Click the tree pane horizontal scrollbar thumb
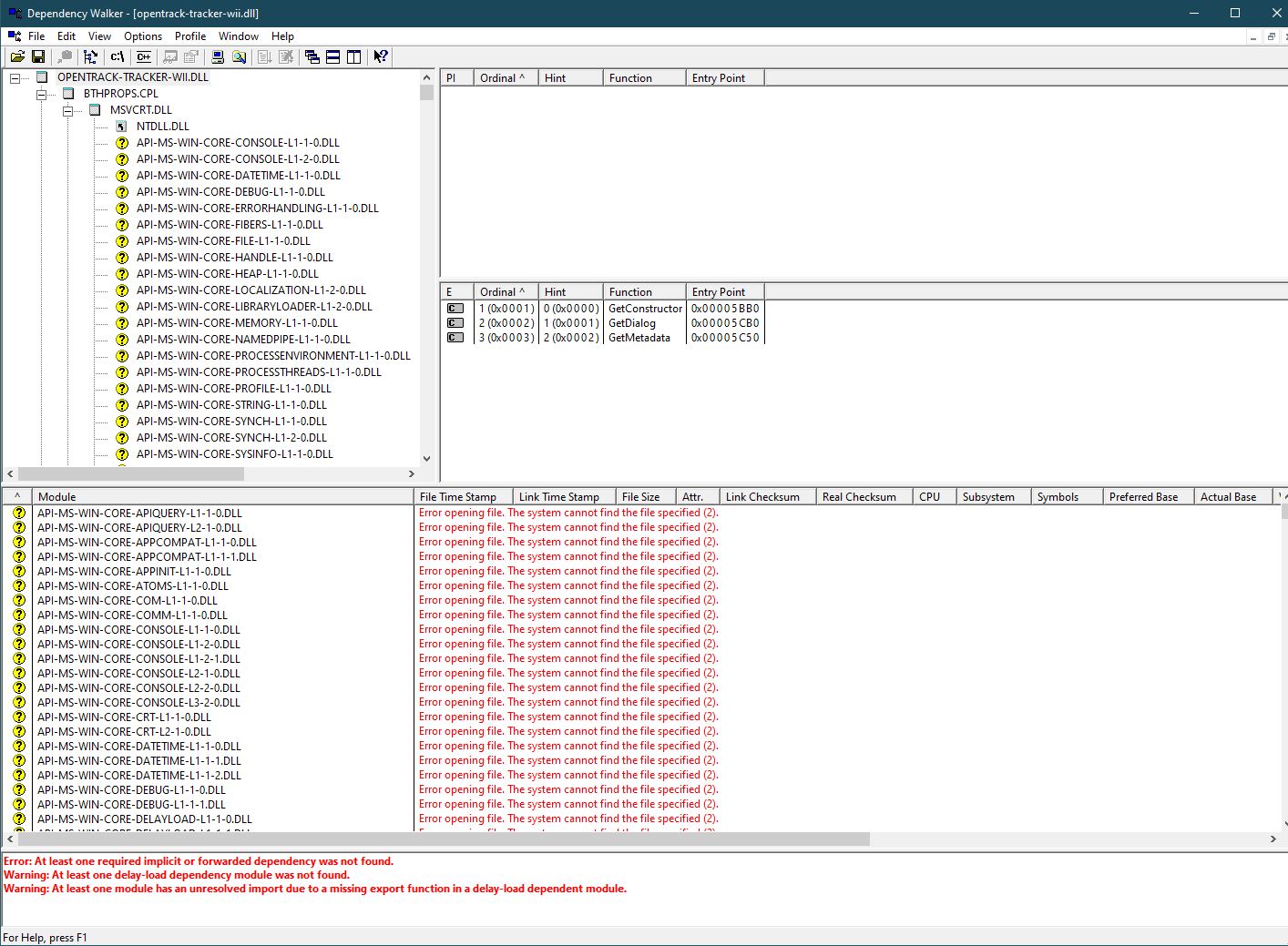This screenshot has width=1288, height=946. pos(131,473)
